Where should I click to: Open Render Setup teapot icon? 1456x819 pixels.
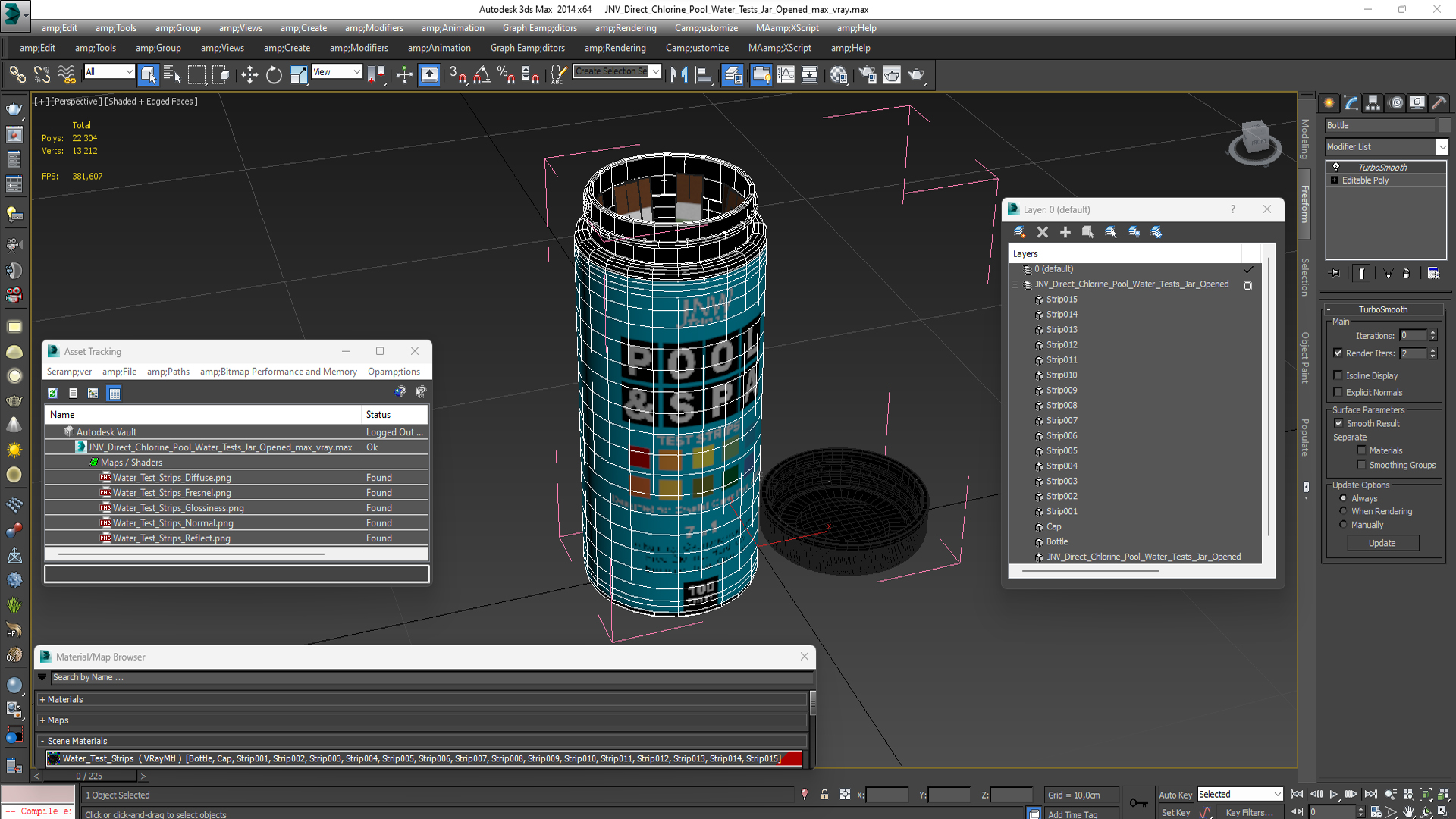[x=867, y=74]
